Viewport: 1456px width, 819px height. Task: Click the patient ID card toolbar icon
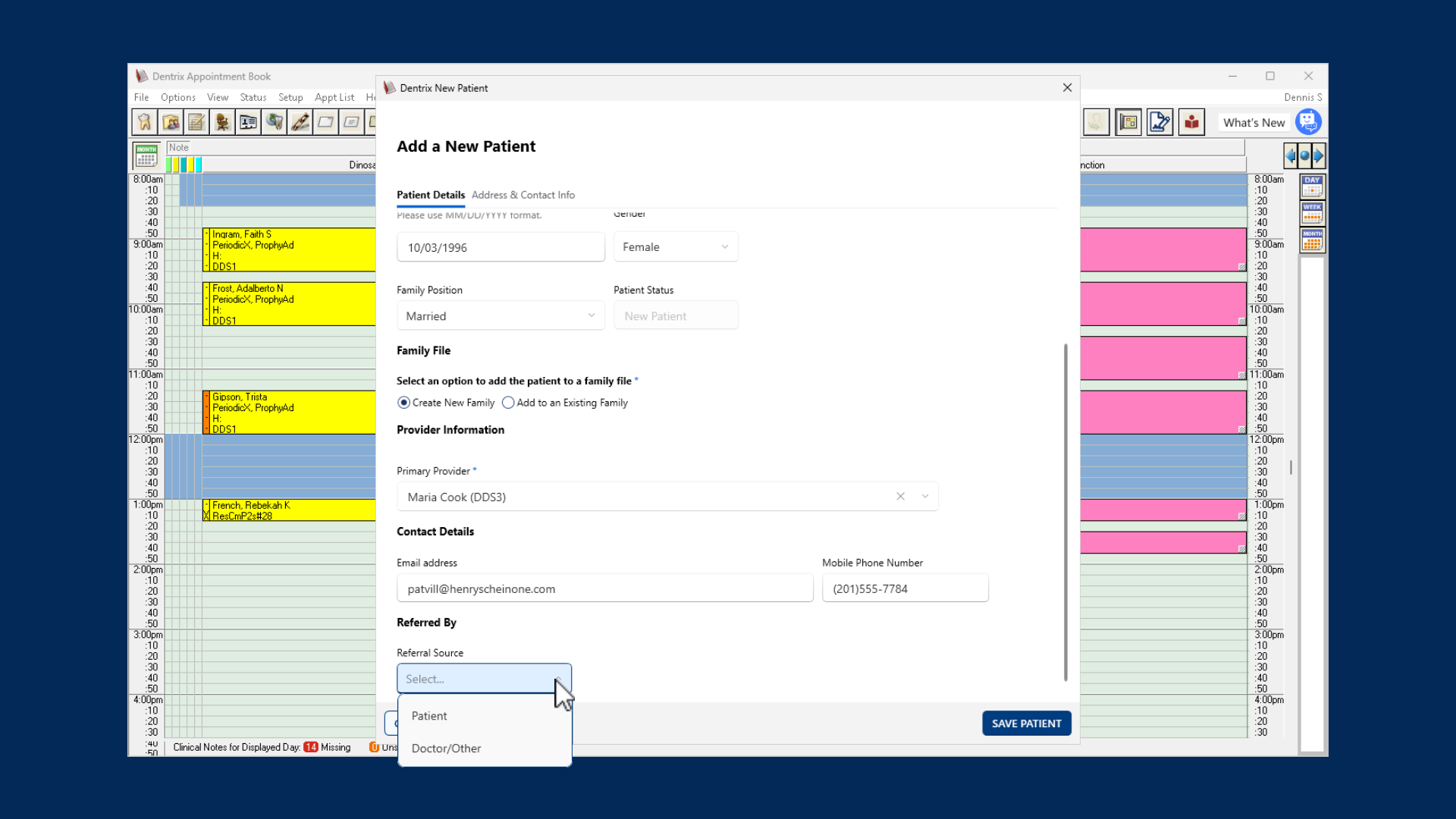coord(248,122)
